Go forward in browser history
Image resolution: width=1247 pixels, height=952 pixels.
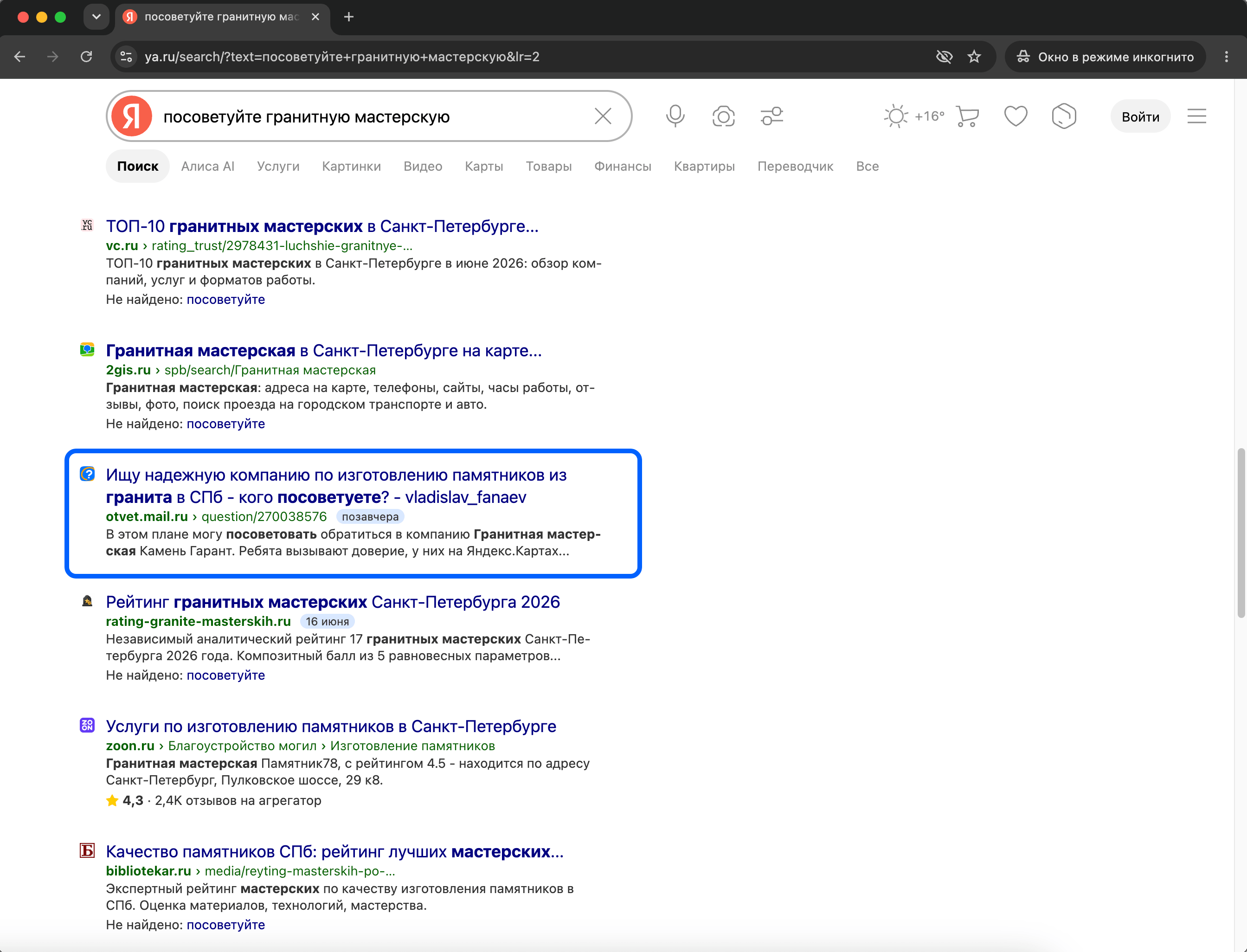coord(53,57)
